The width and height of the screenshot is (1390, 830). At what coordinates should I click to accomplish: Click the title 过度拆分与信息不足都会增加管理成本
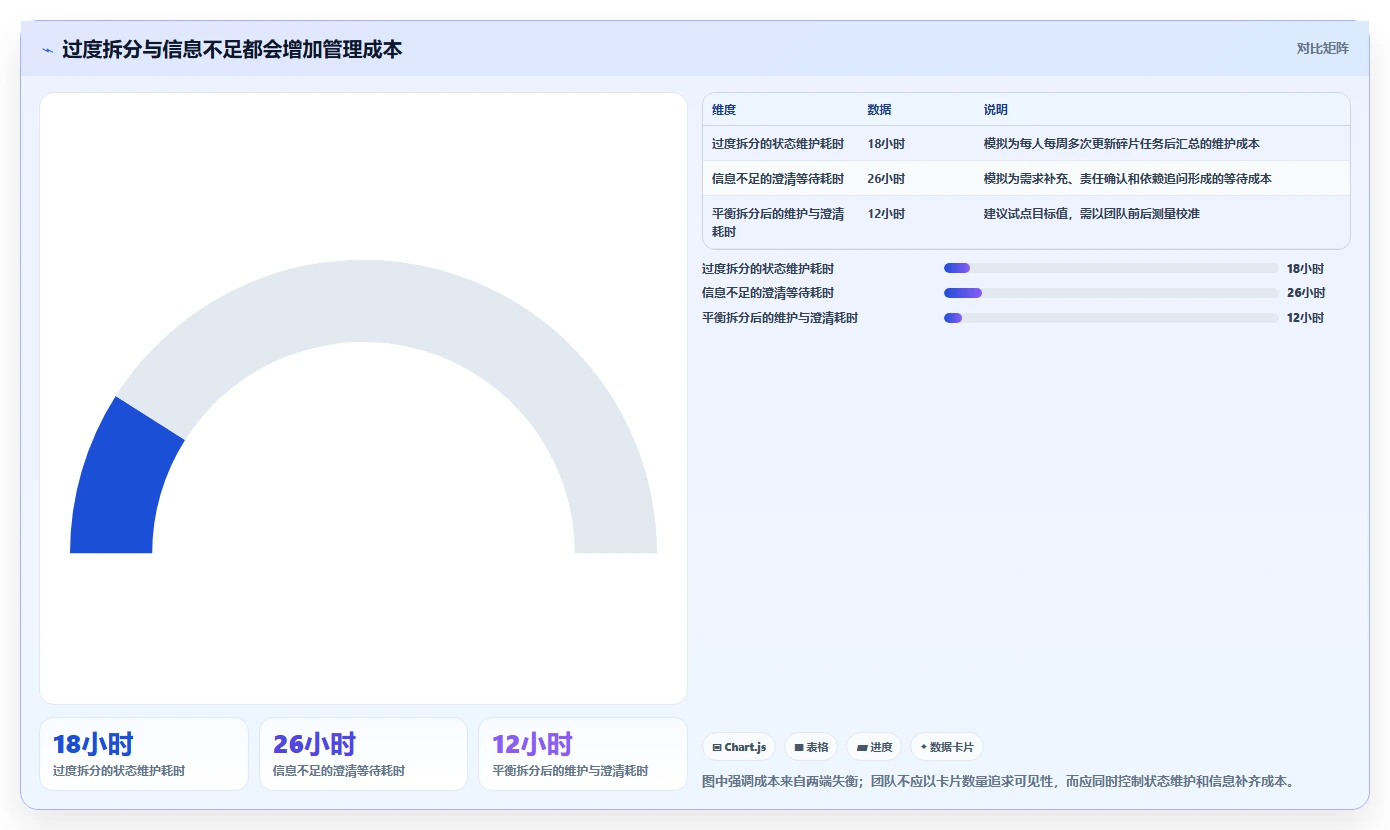tap(232, 49)
